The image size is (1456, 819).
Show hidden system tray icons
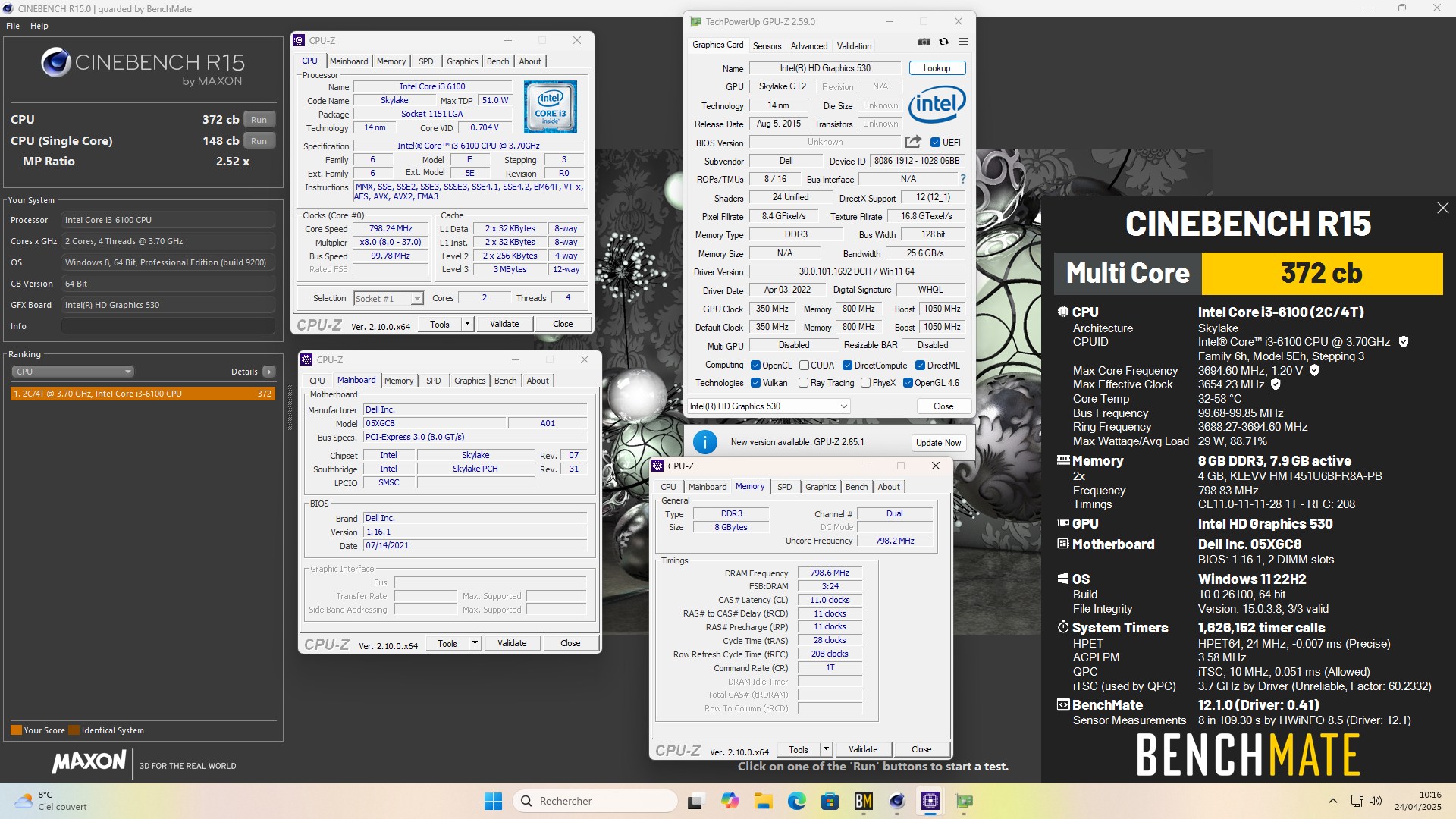[1332, 801]
